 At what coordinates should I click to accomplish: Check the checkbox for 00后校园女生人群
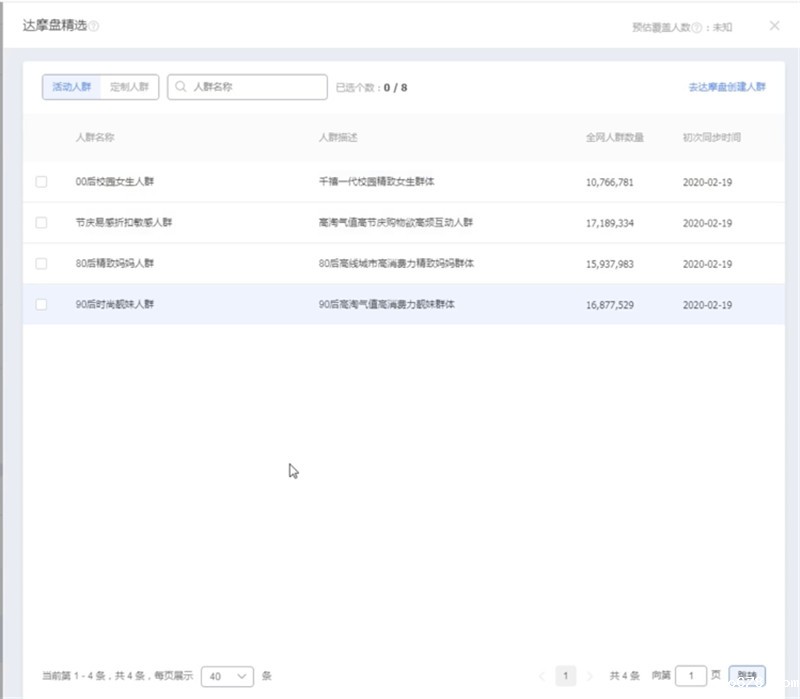[41, 180]
